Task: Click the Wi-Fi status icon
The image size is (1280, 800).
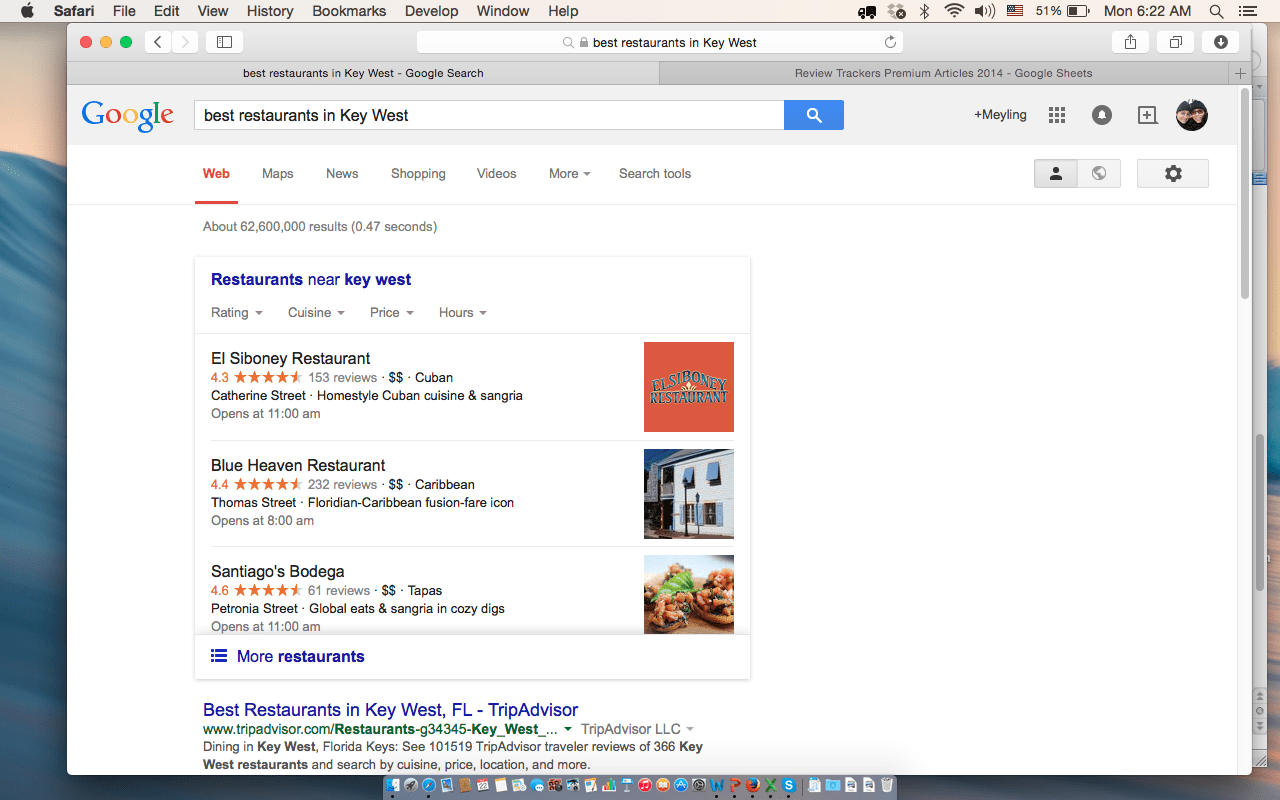Action: pyautogui.click(x=954, y=11)
